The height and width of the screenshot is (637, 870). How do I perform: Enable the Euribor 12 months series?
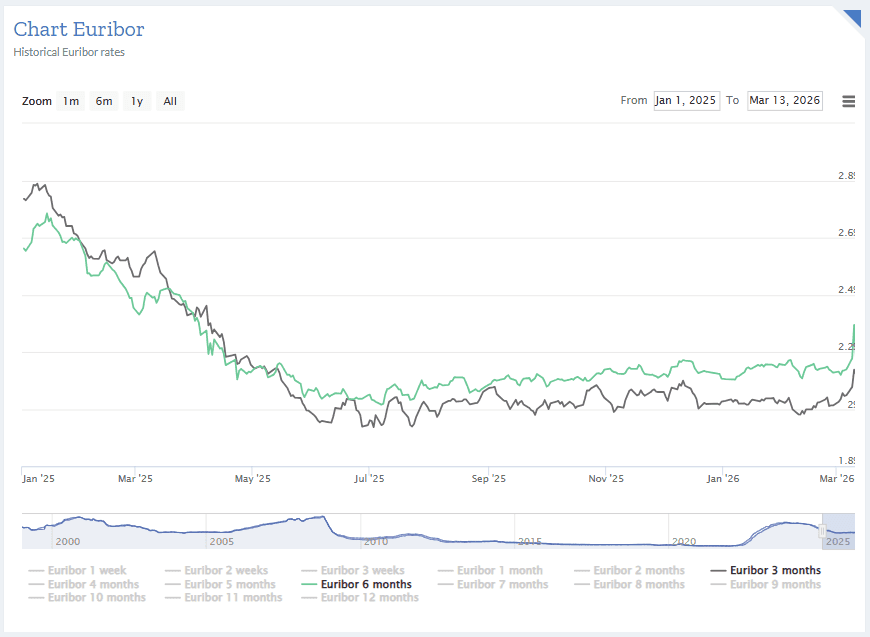[369, 598]
